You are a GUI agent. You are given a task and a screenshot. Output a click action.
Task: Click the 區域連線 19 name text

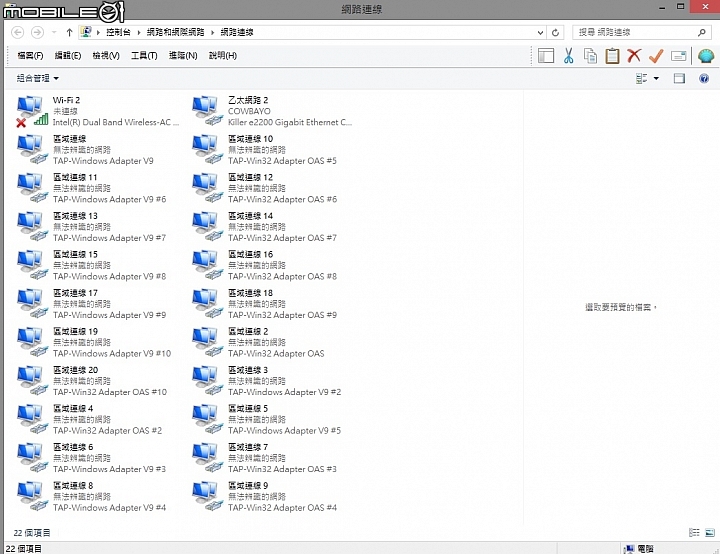point(75,331)
